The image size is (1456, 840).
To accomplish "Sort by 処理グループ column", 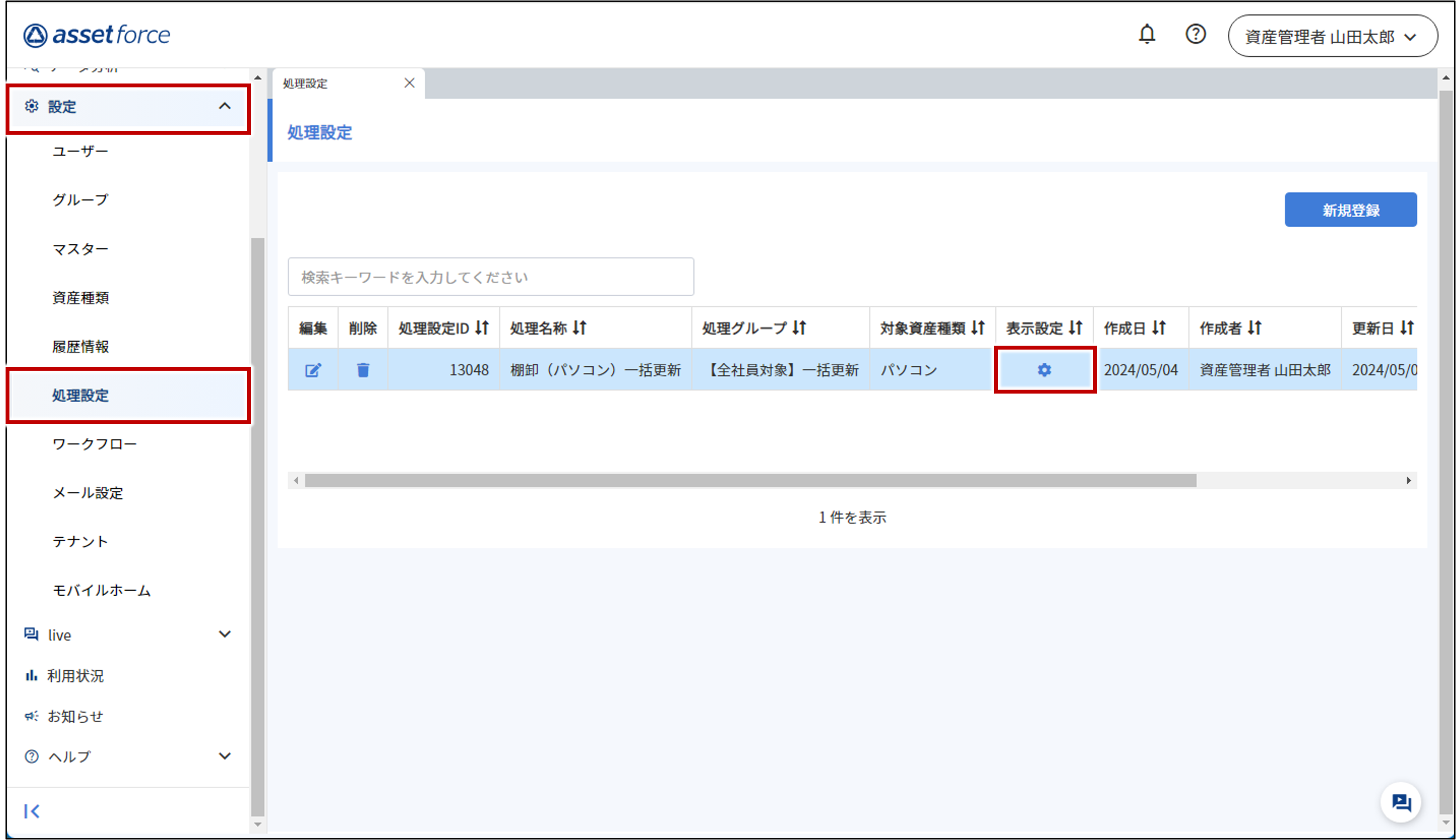I will 800,328.
